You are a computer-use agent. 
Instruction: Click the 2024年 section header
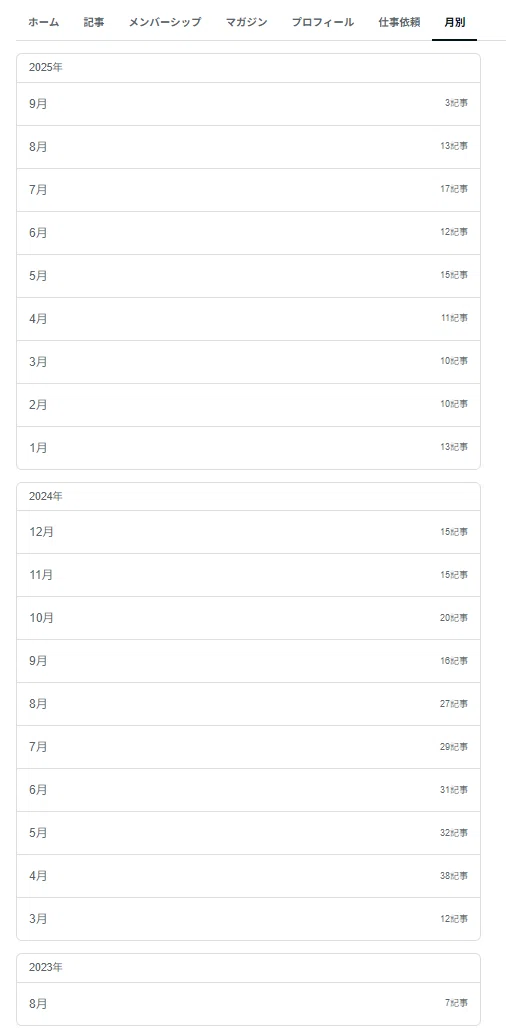coord(248,496)
